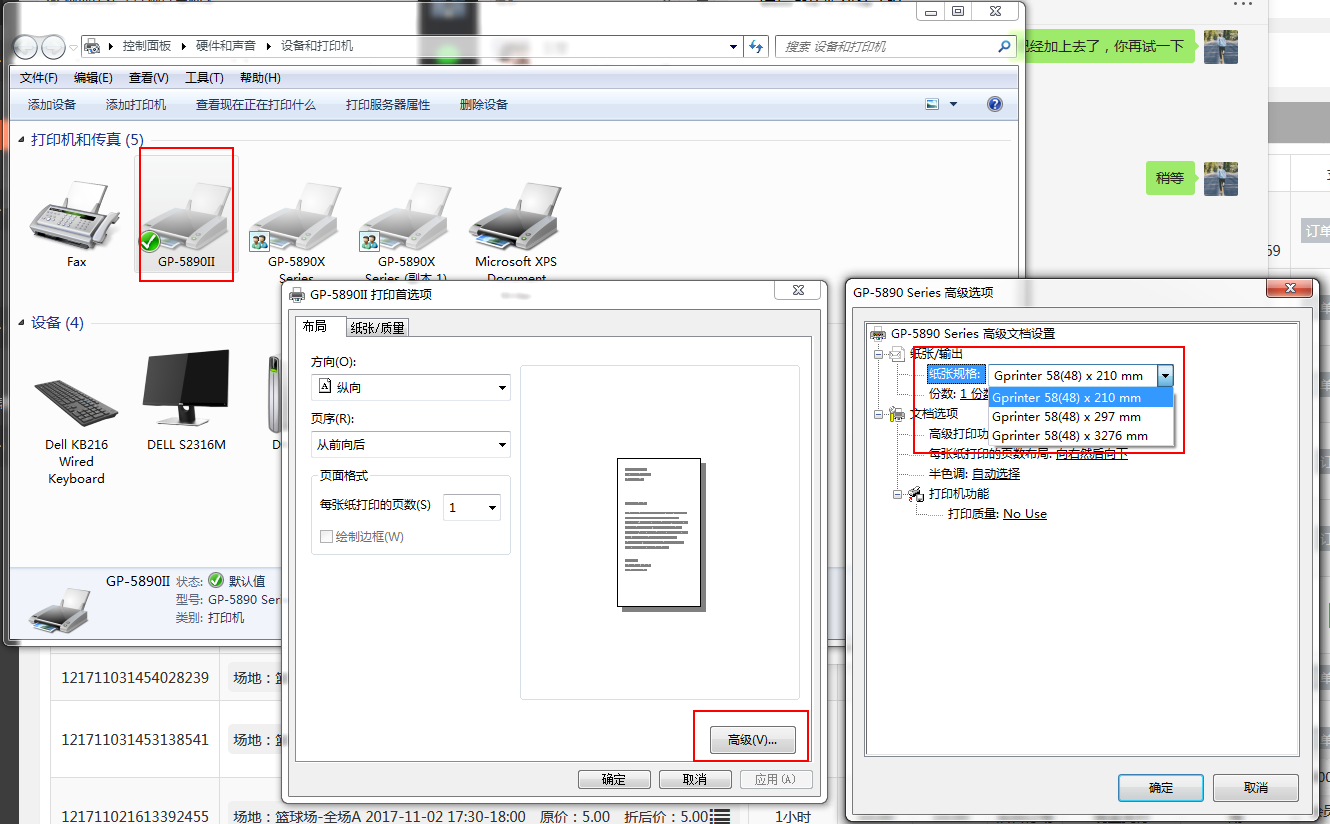The height and width of the screenshot is (824, 1330).
Task: Click 打印服务器属性 in the toolbar
Action: (x=388, y=104)
